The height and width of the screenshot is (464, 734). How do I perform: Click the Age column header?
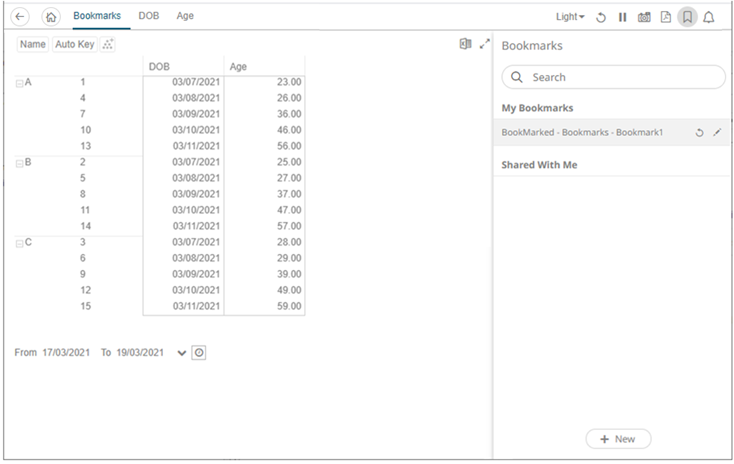264,66
